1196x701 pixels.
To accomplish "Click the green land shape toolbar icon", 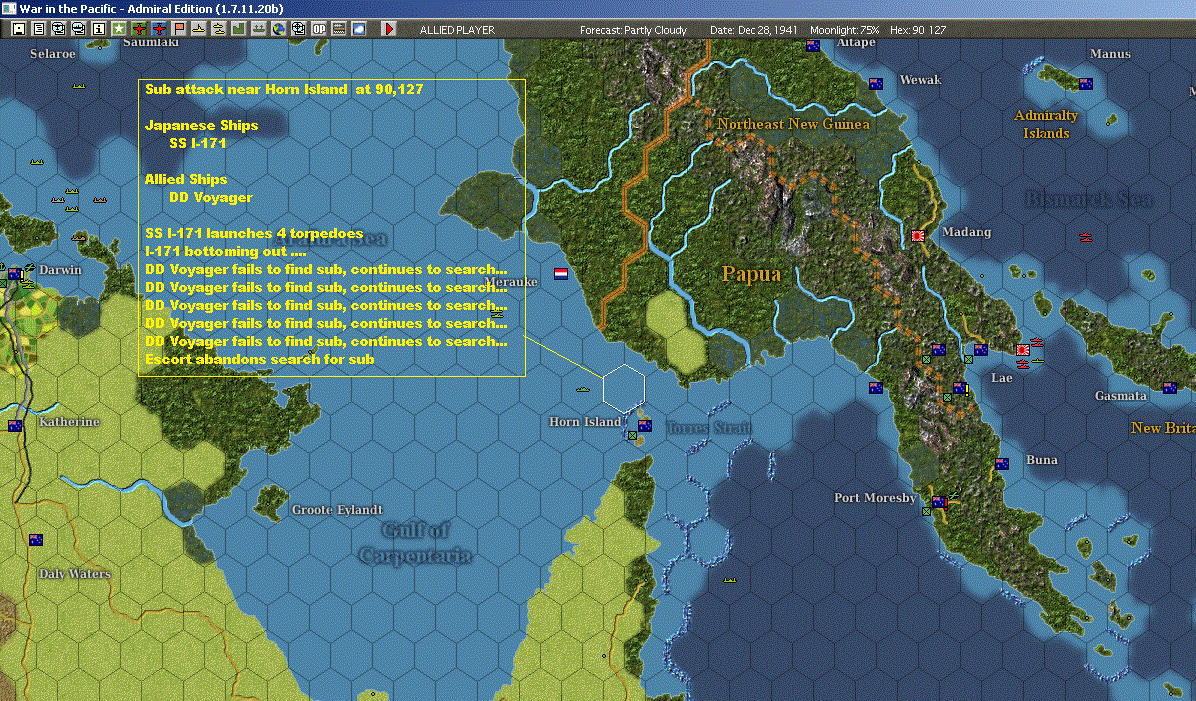I will coord(238,29).
